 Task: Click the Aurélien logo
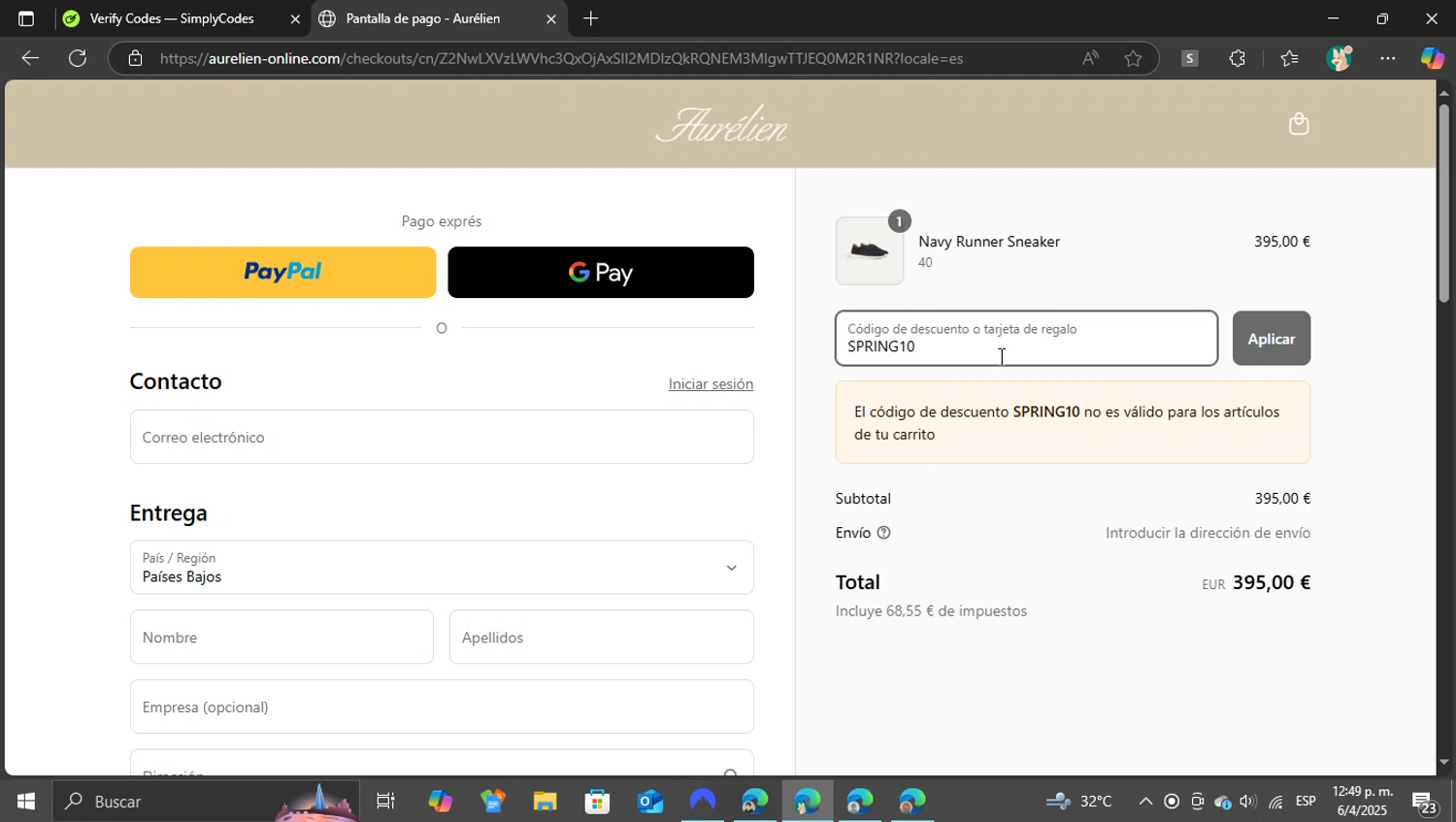coord(721,124)
